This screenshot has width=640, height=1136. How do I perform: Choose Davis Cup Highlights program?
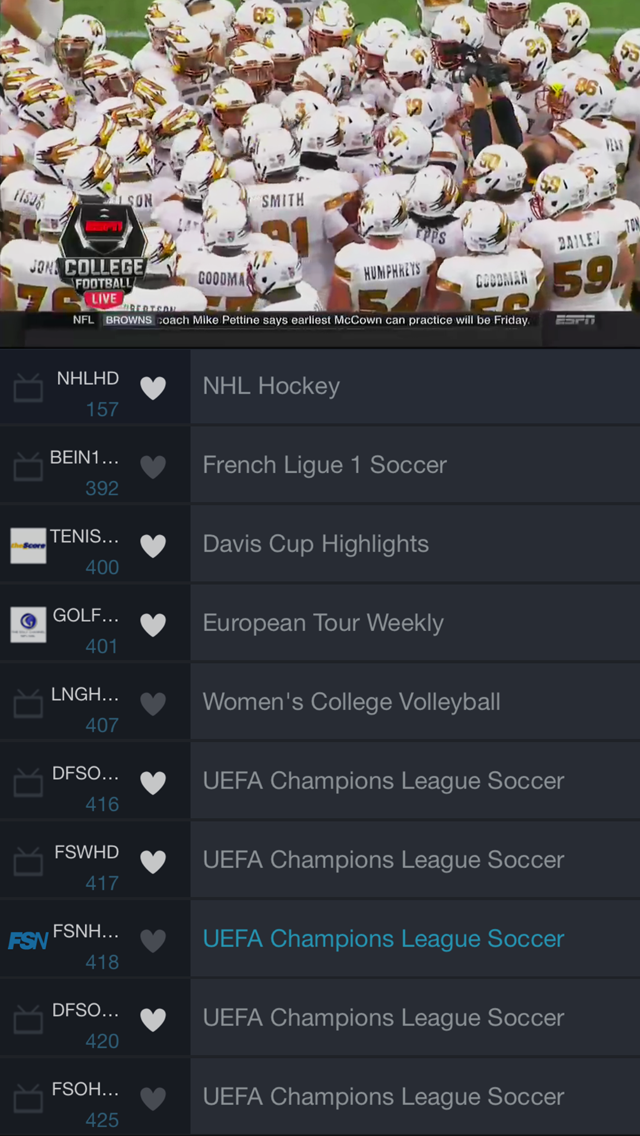pos(414,545)
